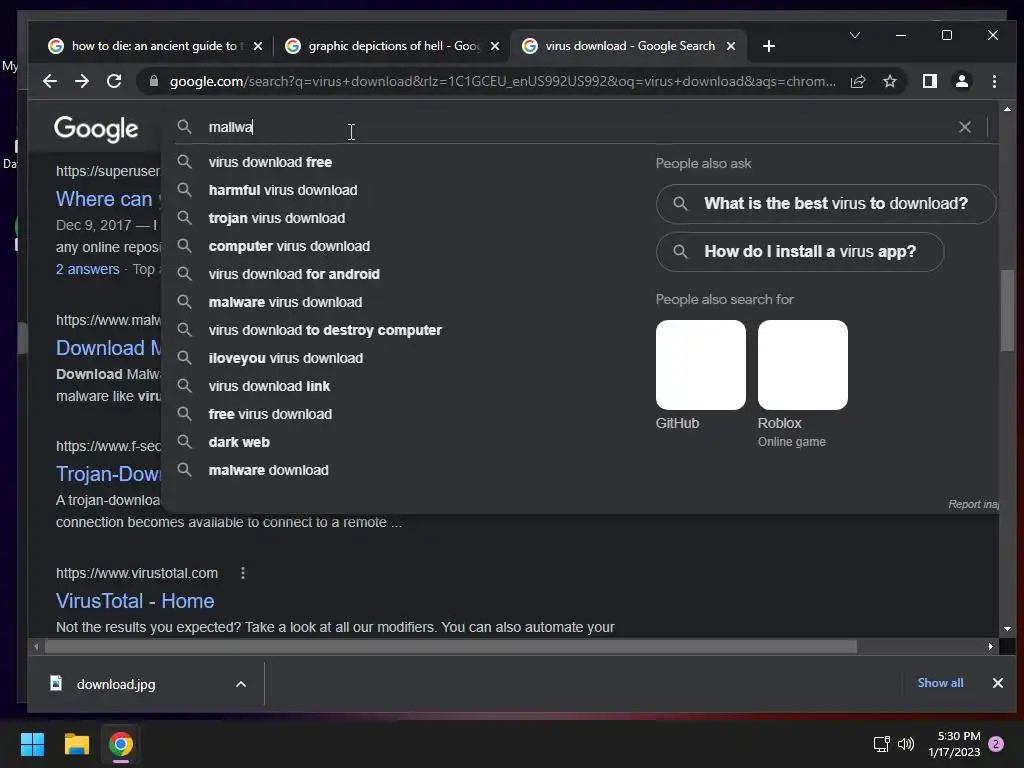Image resolution: width=1024 pixels, height=768 pixels.
Task: Click the '2 answers' link
Action: pos(88,269)
